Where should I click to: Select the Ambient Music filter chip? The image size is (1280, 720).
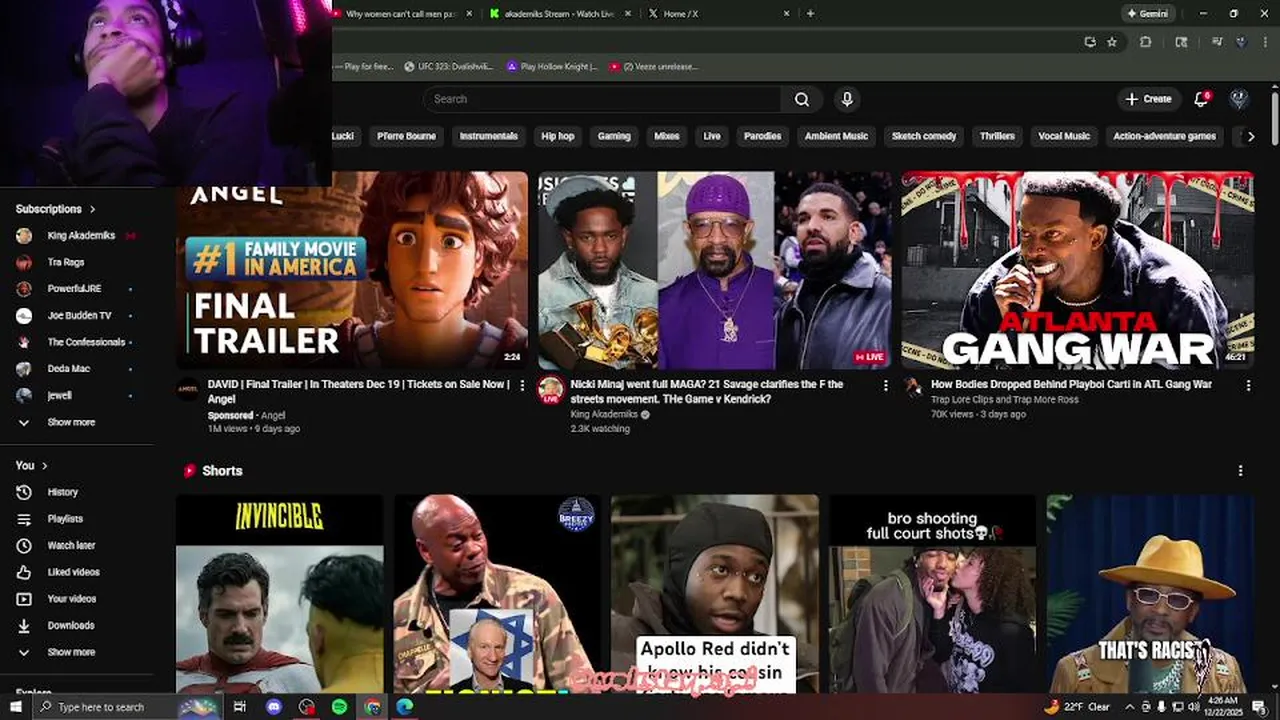click(x=836, y=136)
